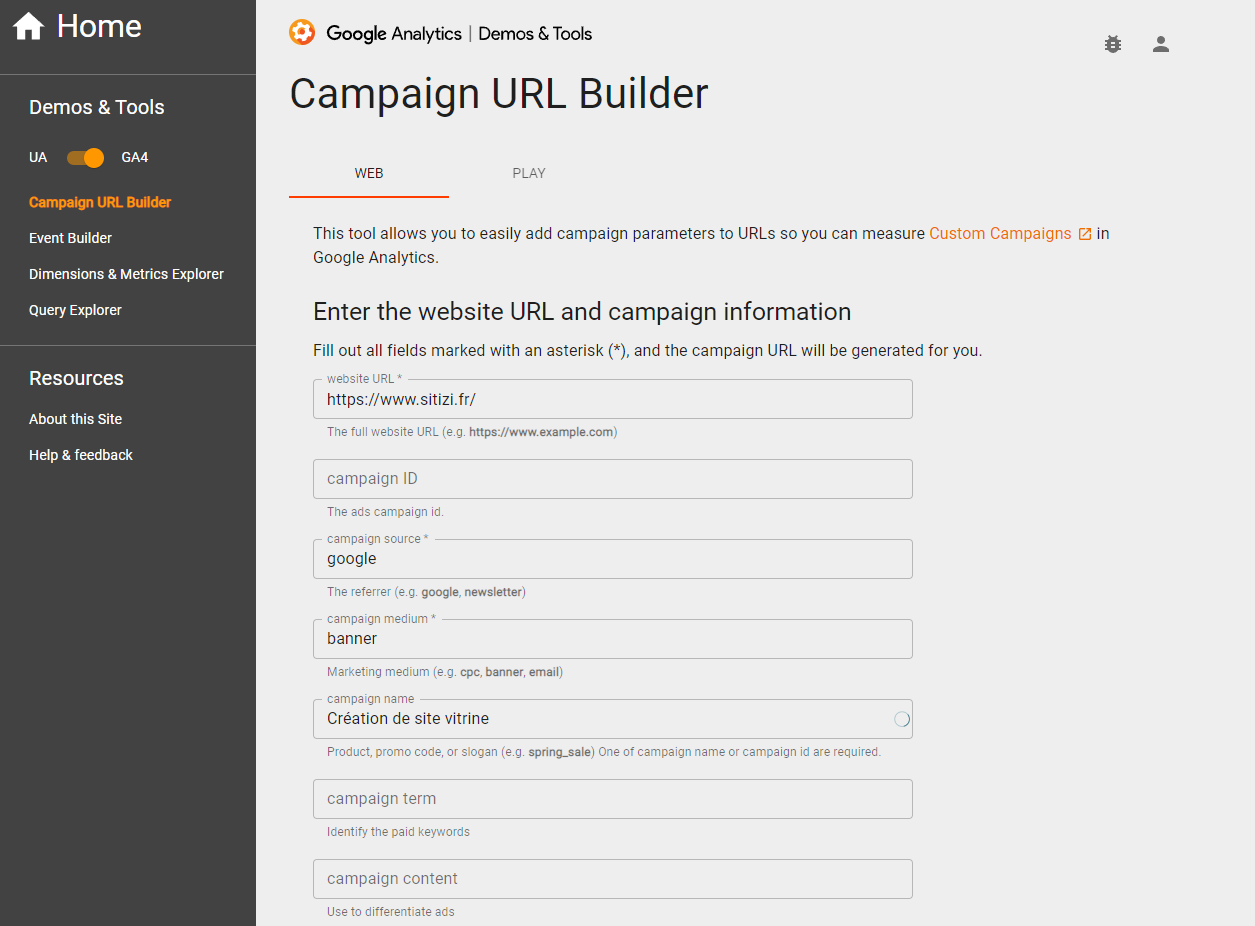The image size is (1255, 926).
Task: Click inside the campaign term field
Action: point(612,798)
